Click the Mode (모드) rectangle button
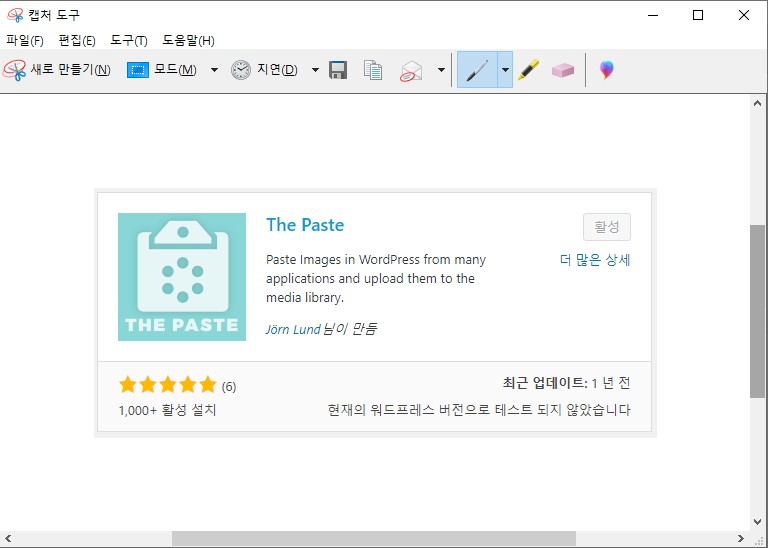 coord(162,70)
